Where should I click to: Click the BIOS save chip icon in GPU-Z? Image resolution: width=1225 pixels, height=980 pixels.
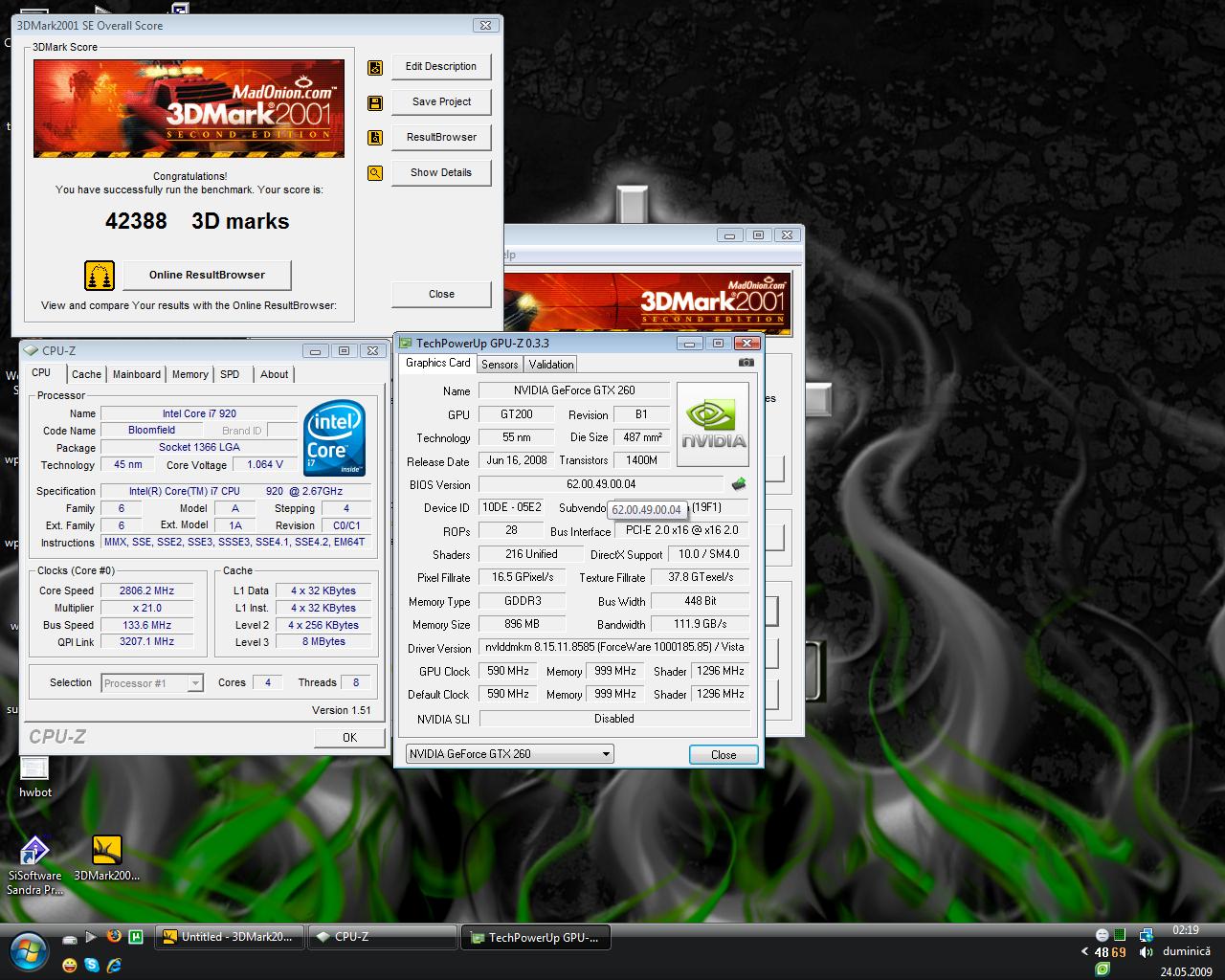click(739, 484)
